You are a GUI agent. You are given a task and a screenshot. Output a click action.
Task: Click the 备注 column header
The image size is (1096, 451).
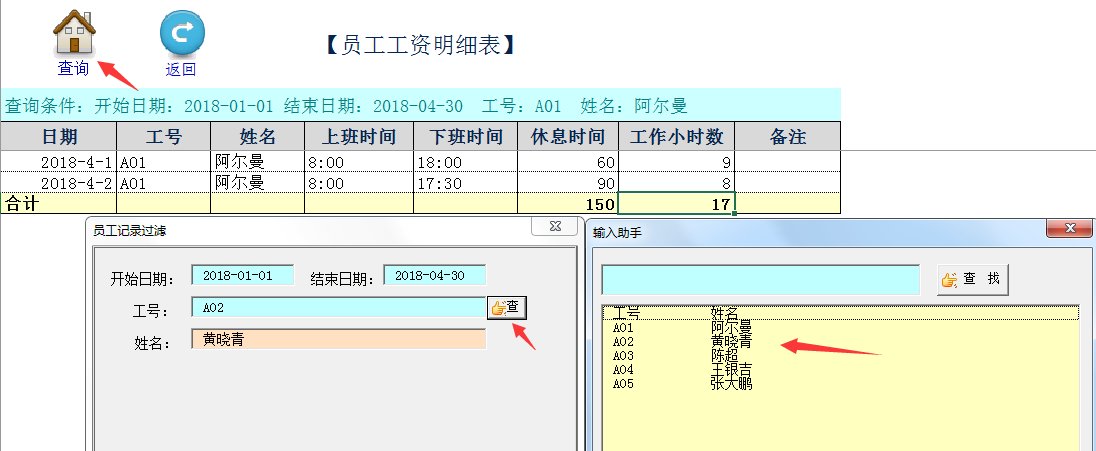pyautogui.click(x=788, y=136)
